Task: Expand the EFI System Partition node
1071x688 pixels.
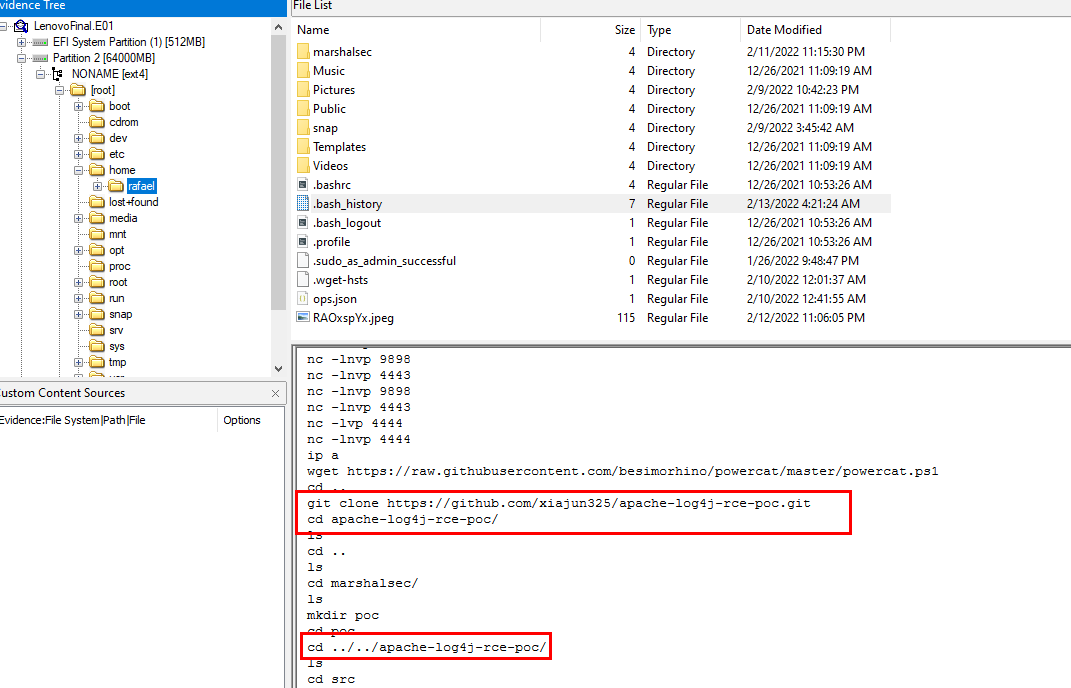Action: [21, 42]
